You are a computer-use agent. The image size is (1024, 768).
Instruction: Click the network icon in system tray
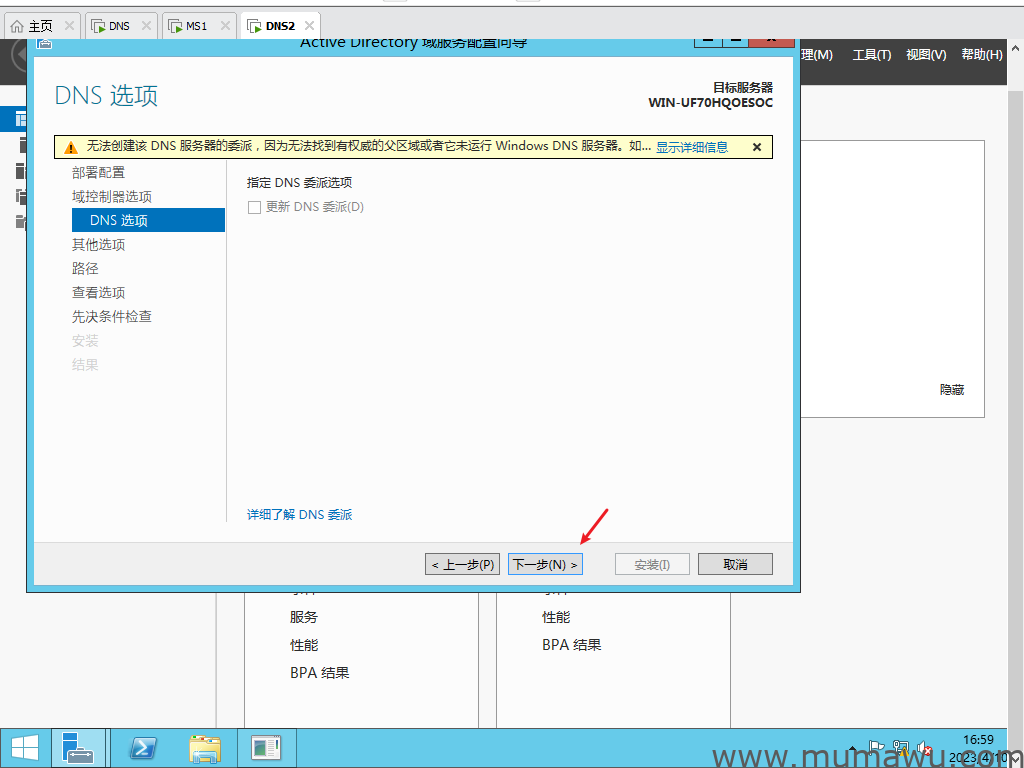point(901,748)
